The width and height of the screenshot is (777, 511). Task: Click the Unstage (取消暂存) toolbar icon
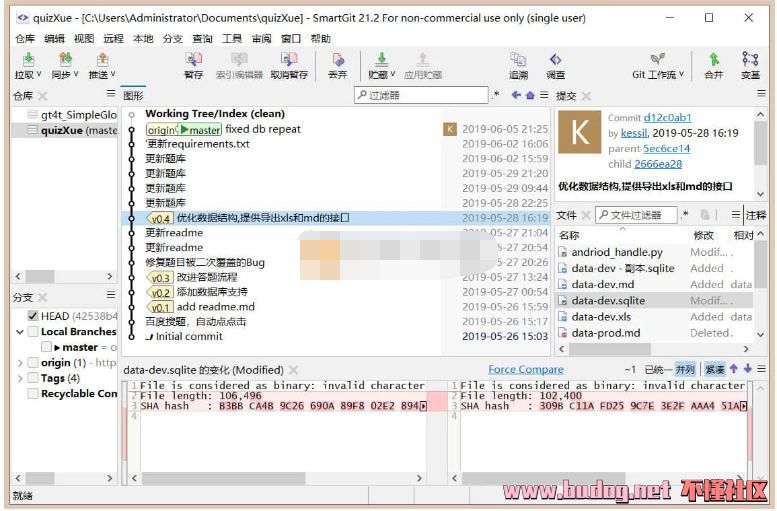[x=289, y=59]
